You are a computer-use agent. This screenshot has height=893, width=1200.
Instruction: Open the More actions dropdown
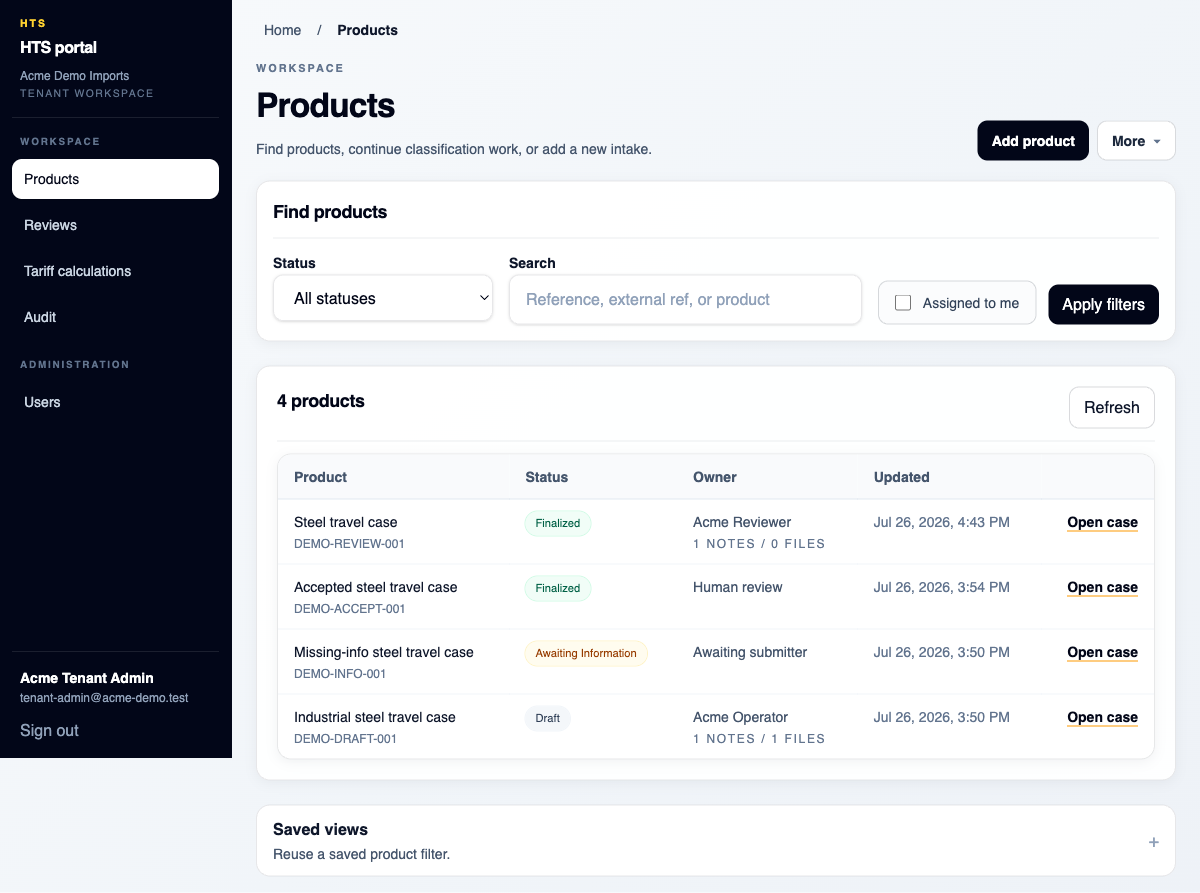click(x=1136, y=141)
